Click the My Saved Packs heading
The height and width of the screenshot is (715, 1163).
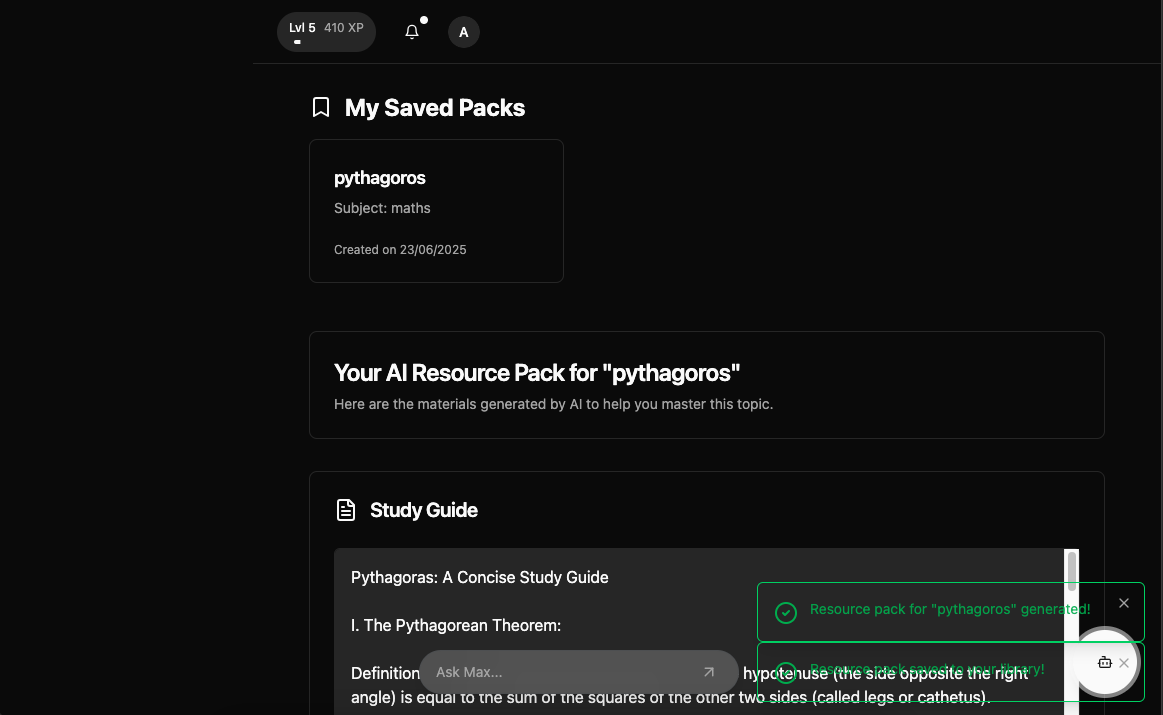pyautogui.click(x=435, y=108)
